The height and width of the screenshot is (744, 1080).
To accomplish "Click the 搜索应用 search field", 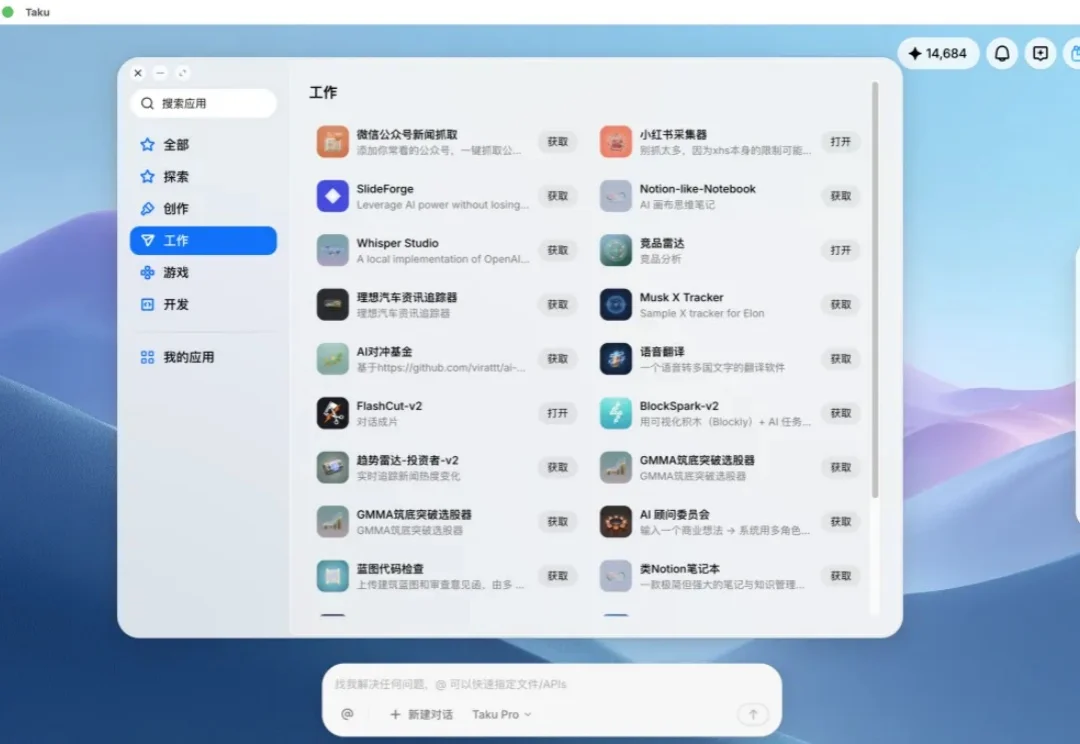I will click(x=203, y=103).
